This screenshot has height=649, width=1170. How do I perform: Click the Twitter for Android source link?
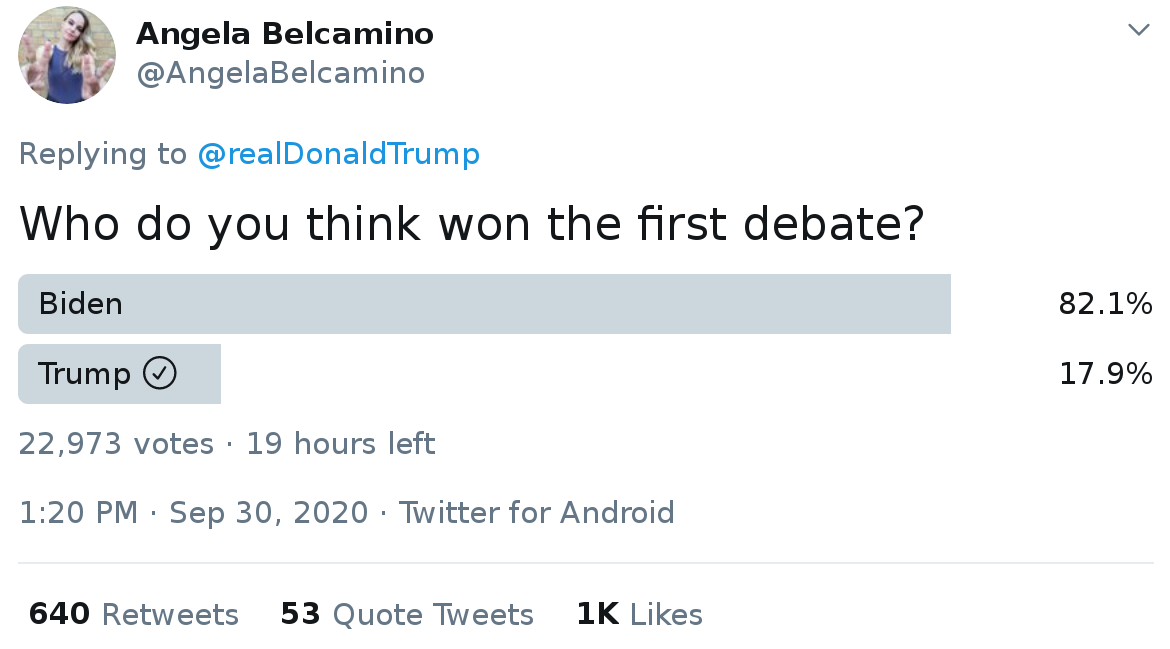click(536, 513)
